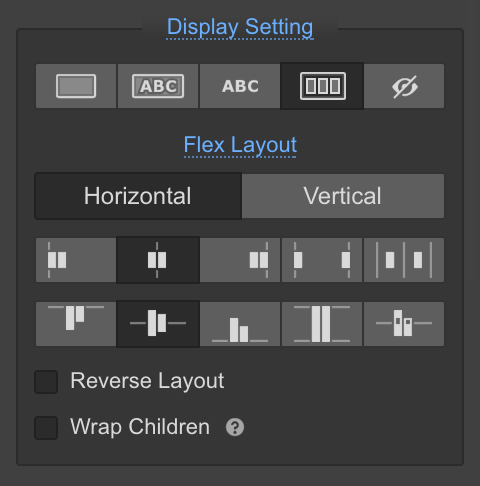This screenshot has height=486, width=480.
Task: Open the Display Setting link
Action: pos(240,27)
